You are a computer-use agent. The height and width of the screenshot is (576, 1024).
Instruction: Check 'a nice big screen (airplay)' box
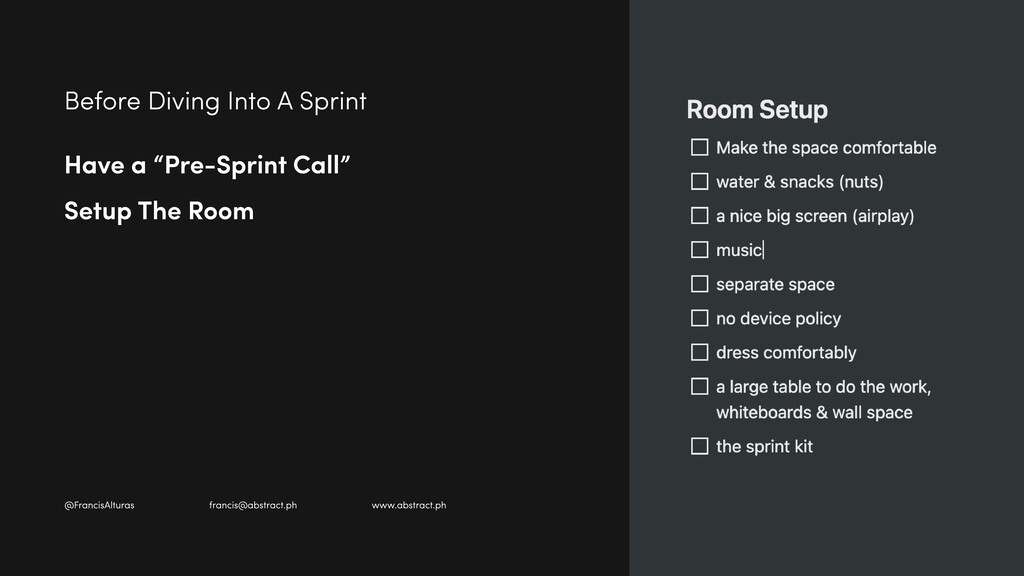[699, 216]
